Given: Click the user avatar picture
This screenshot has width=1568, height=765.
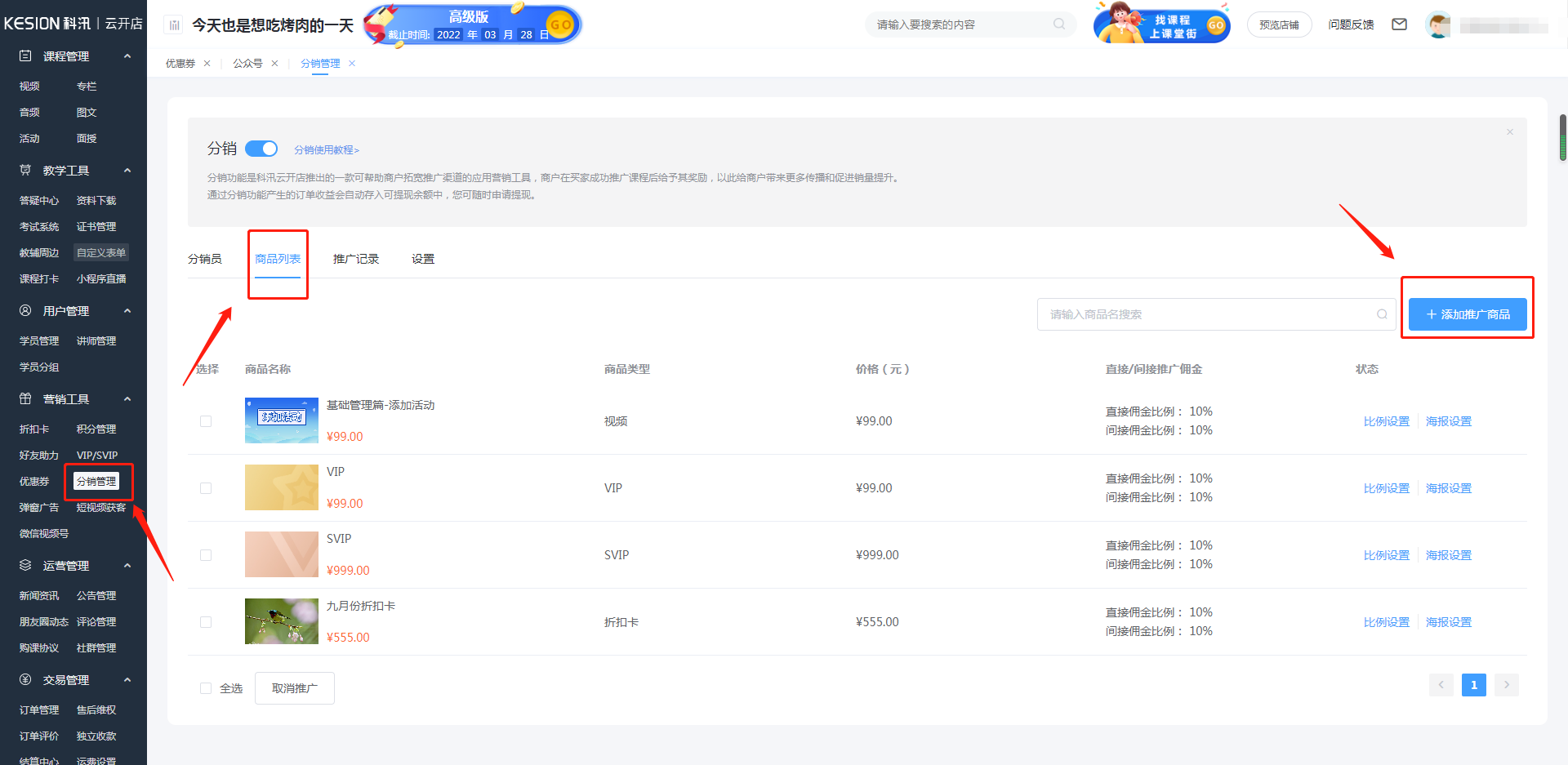Looking at the screenshot, I should (1438, 24).
